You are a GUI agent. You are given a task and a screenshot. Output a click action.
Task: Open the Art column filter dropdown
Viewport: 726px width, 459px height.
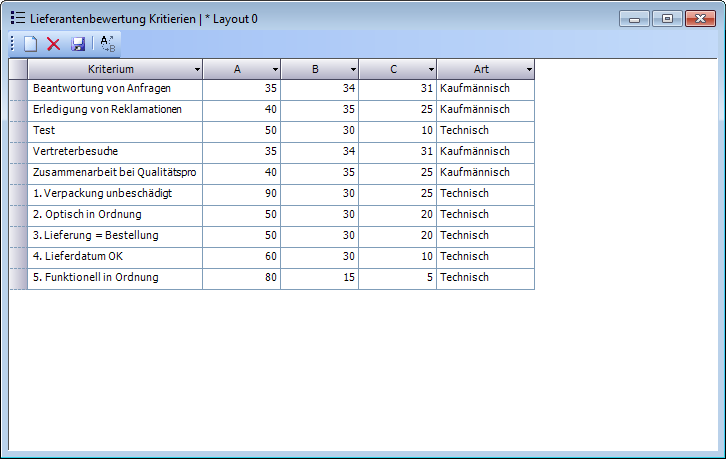point(529,69)
